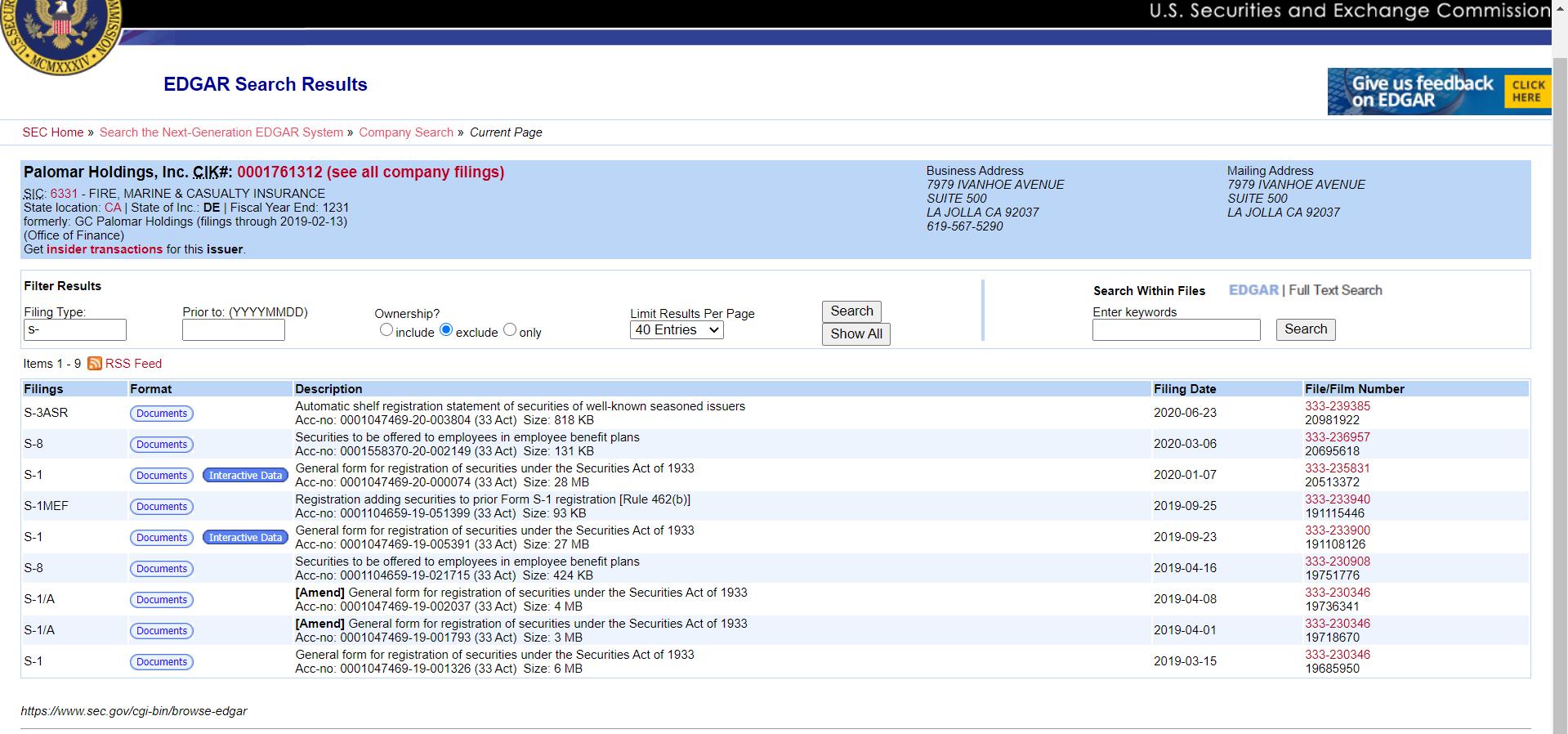Screen dimensions: 1568x734
Task: Open file number 333-230346 for 2019-04-01 filing
Action: tap(1338, 624)
